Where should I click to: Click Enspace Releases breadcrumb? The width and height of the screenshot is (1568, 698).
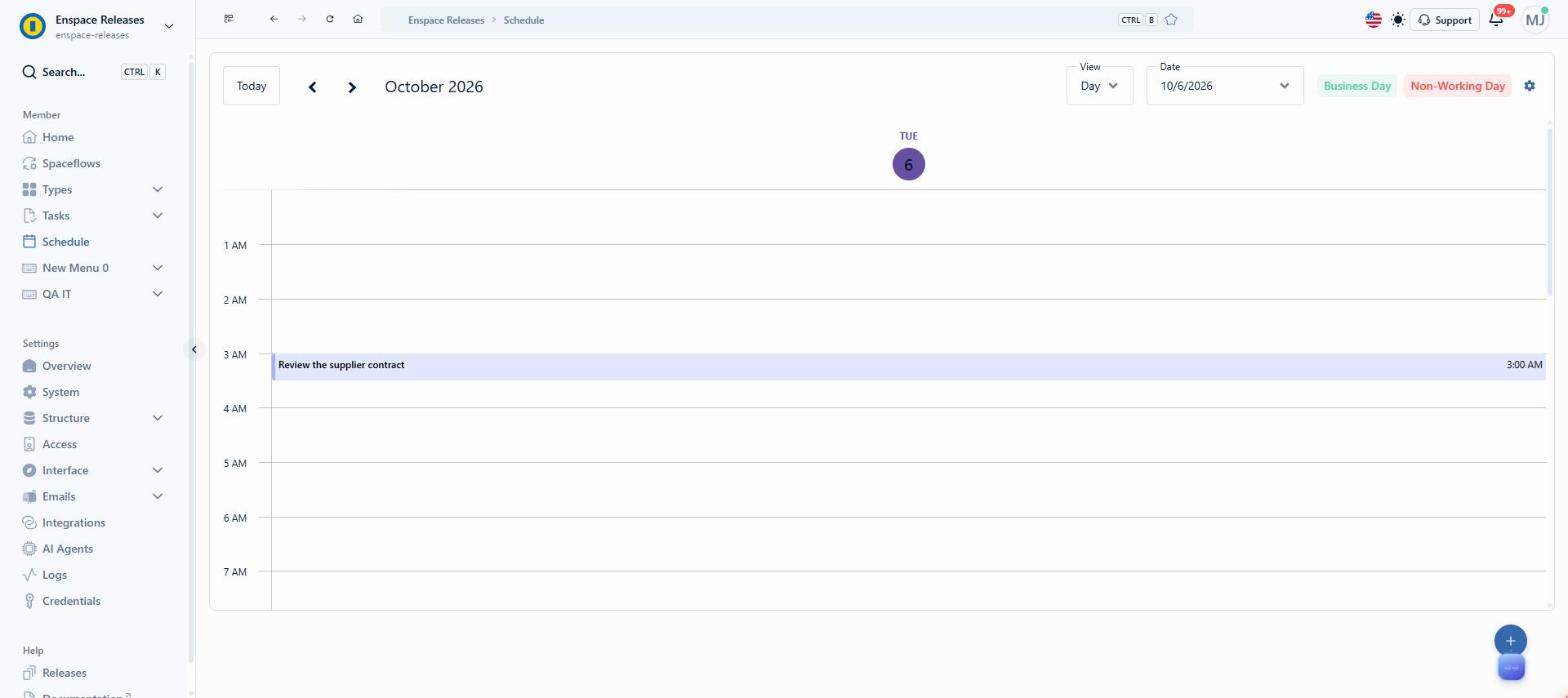click(x=446, y=20)
